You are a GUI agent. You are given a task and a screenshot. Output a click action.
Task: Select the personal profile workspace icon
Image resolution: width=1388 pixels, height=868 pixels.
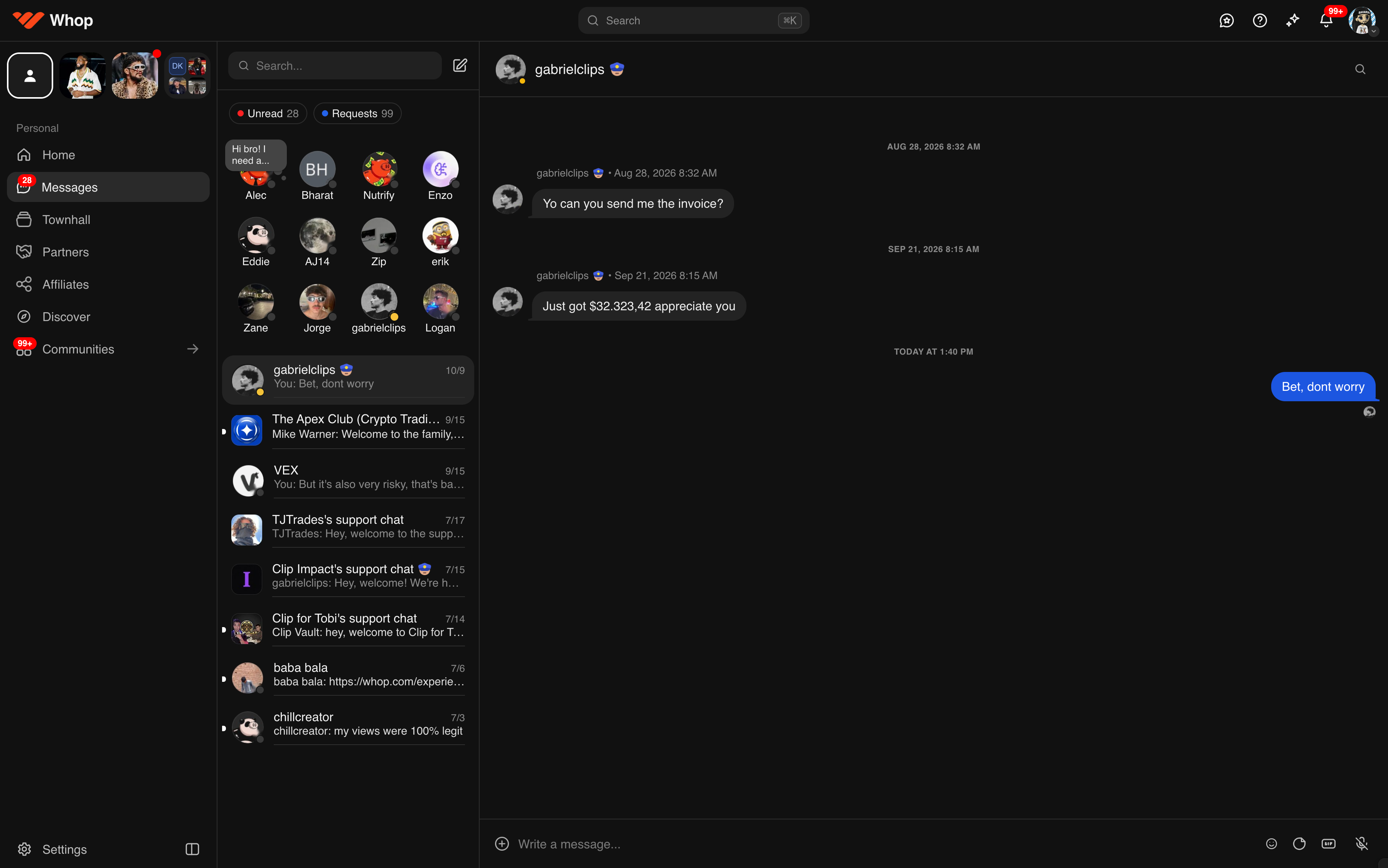pyautogui.click(x=30, y=76)
